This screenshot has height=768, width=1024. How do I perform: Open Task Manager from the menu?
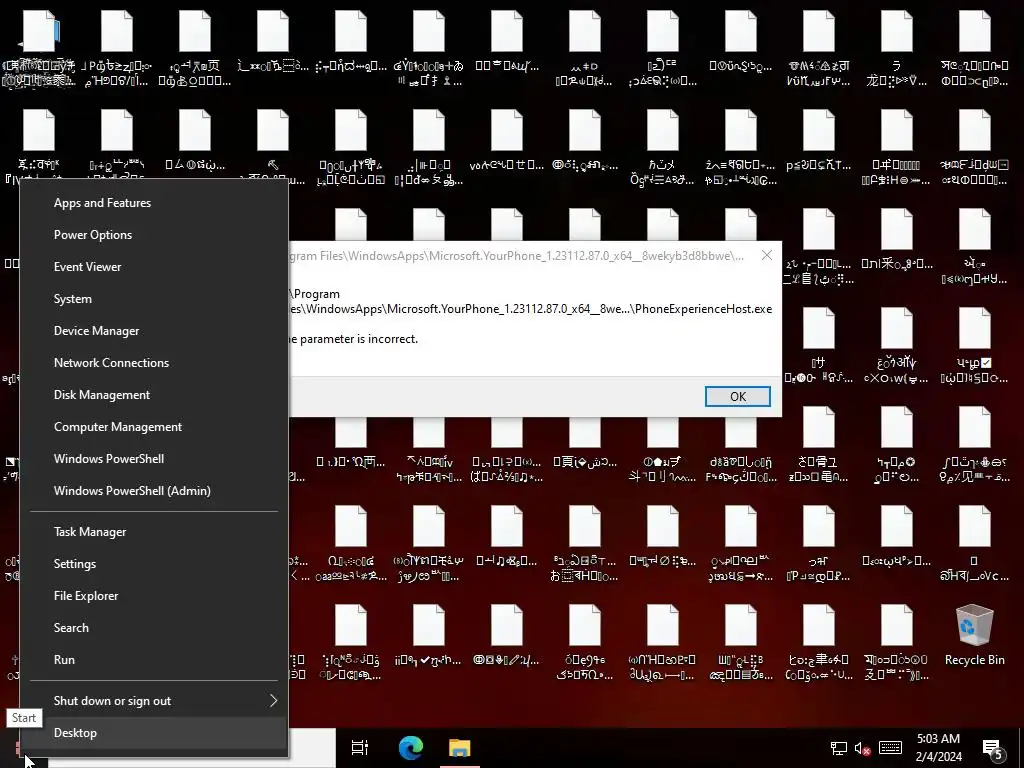pyautogui.click(x=154, y=532)
